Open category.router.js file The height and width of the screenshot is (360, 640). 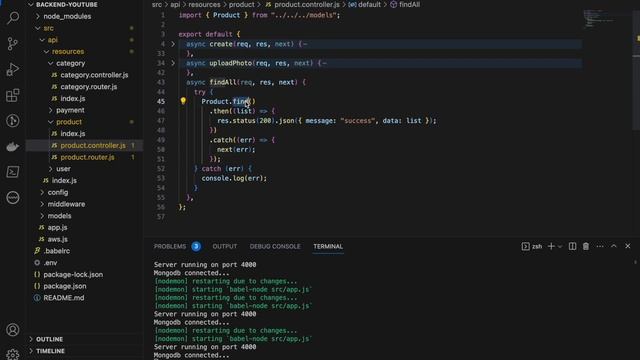(89, 87)
